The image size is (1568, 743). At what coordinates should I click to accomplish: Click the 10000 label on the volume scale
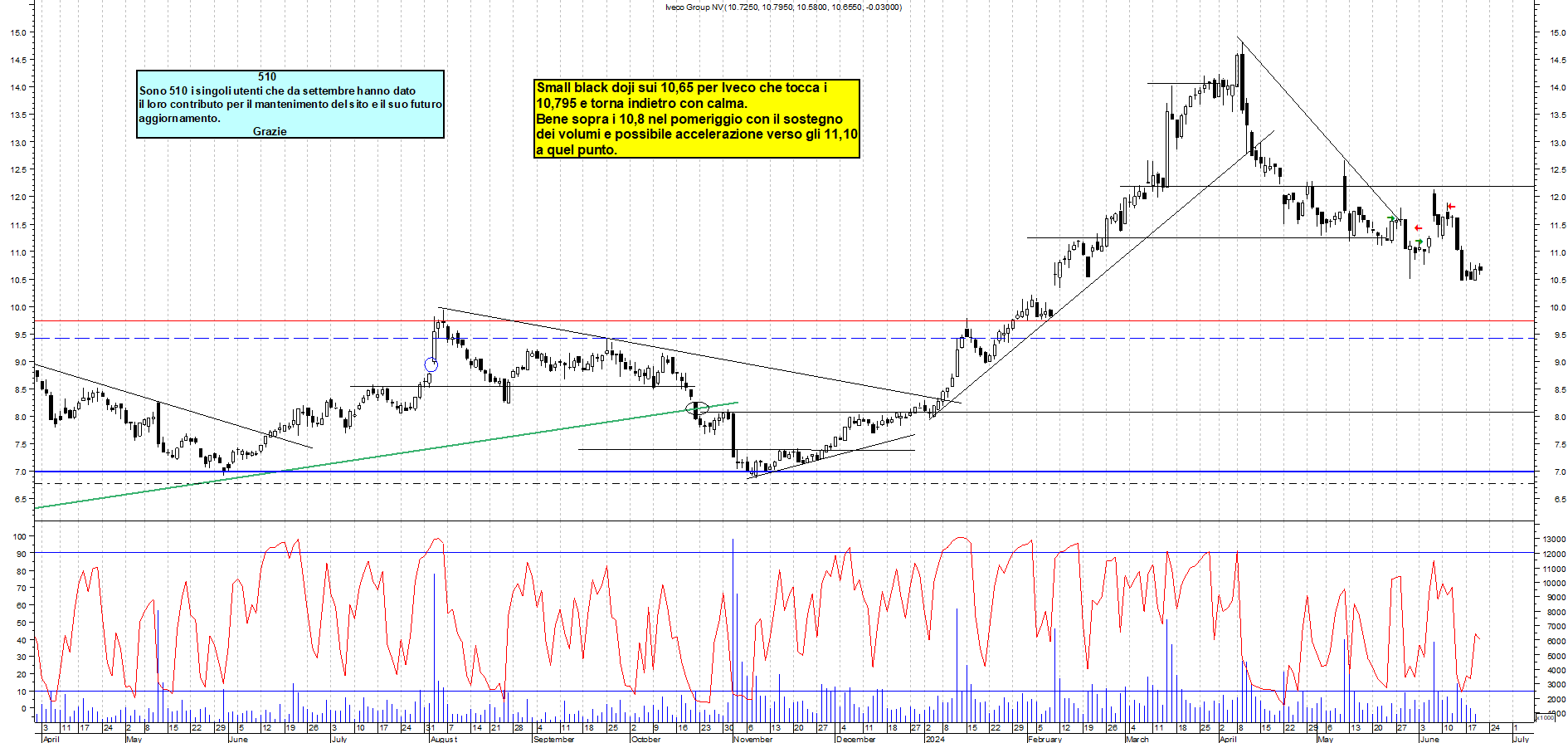coord(1554,583)
